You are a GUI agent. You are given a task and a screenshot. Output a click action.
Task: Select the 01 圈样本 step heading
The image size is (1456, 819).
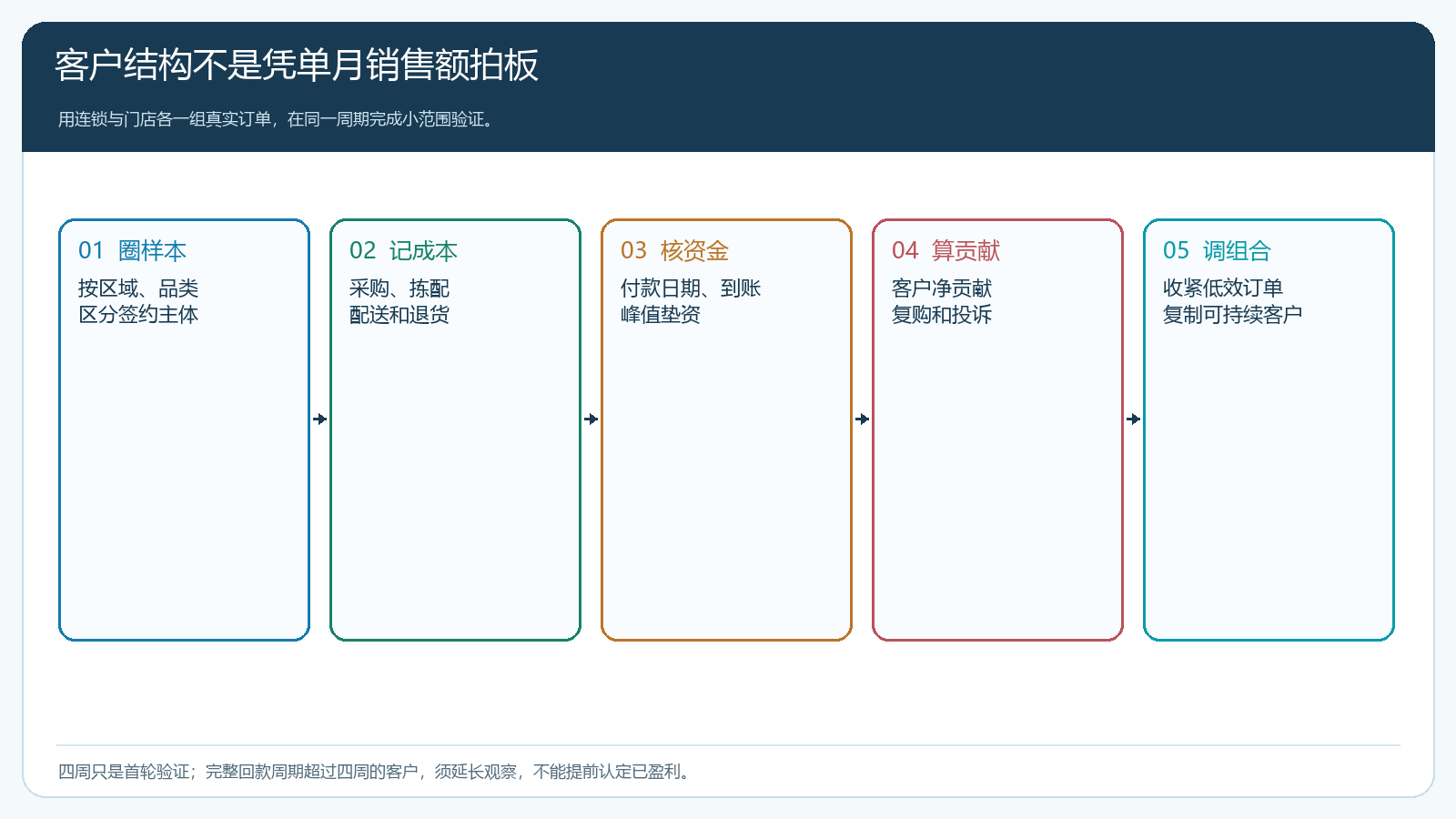point(132,250)
